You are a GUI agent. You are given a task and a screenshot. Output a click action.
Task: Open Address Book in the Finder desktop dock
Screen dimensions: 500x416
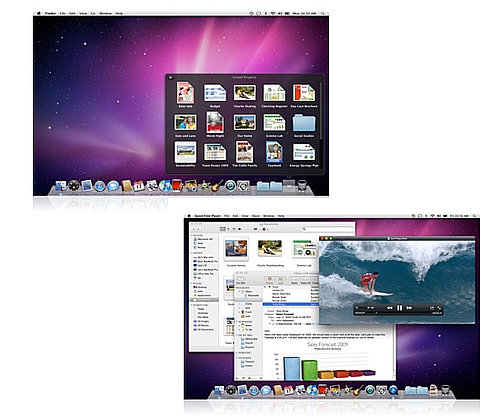coord(126,186)
